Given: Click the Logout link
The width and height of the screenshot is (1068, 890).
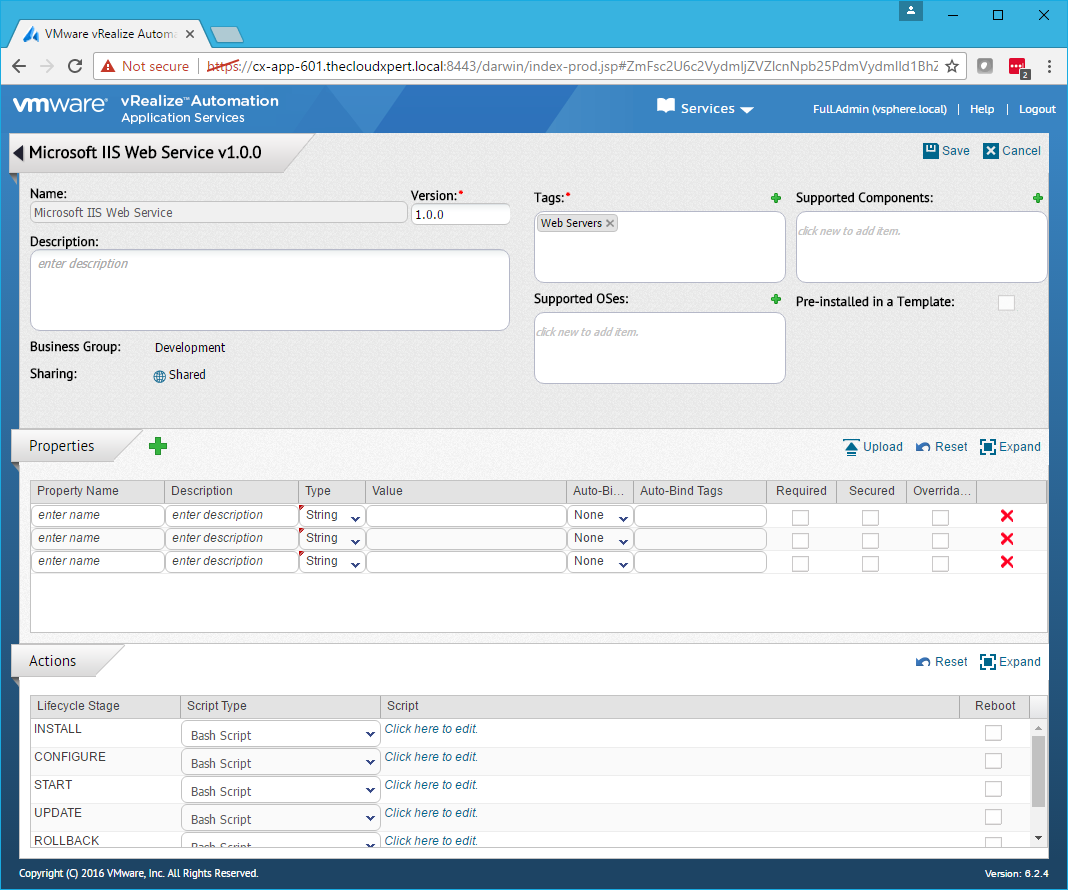Looking at the screenshot, I should click(x=1037, y=109).
